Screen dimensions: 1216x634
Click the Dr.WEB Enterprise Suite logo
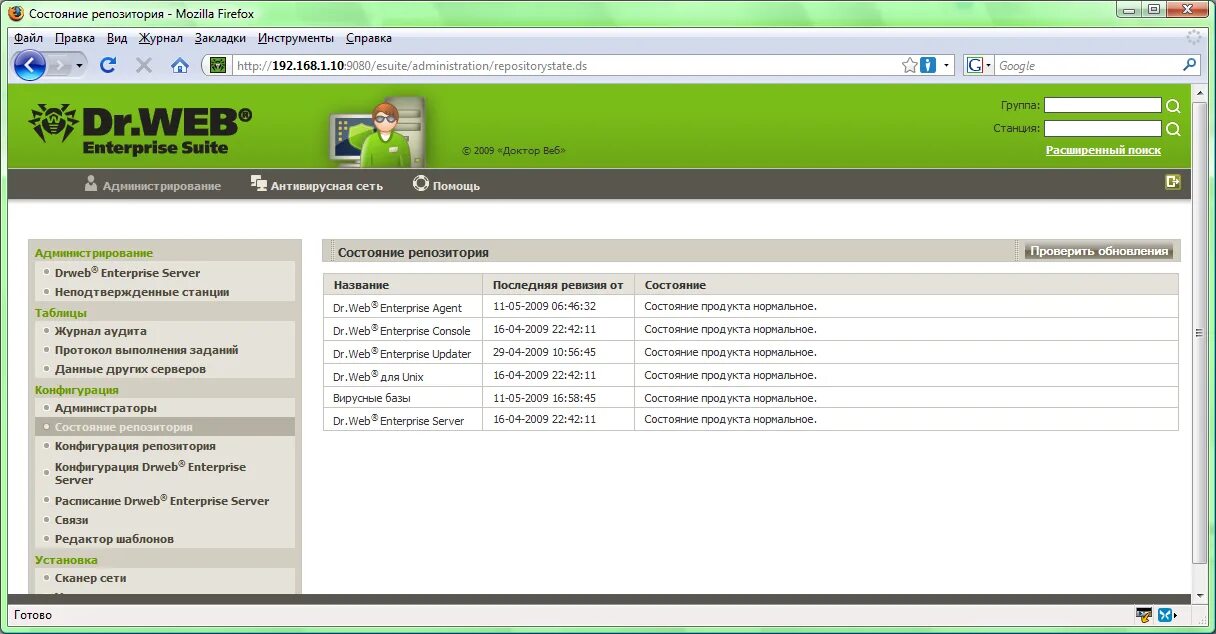(x=140, y=129)
